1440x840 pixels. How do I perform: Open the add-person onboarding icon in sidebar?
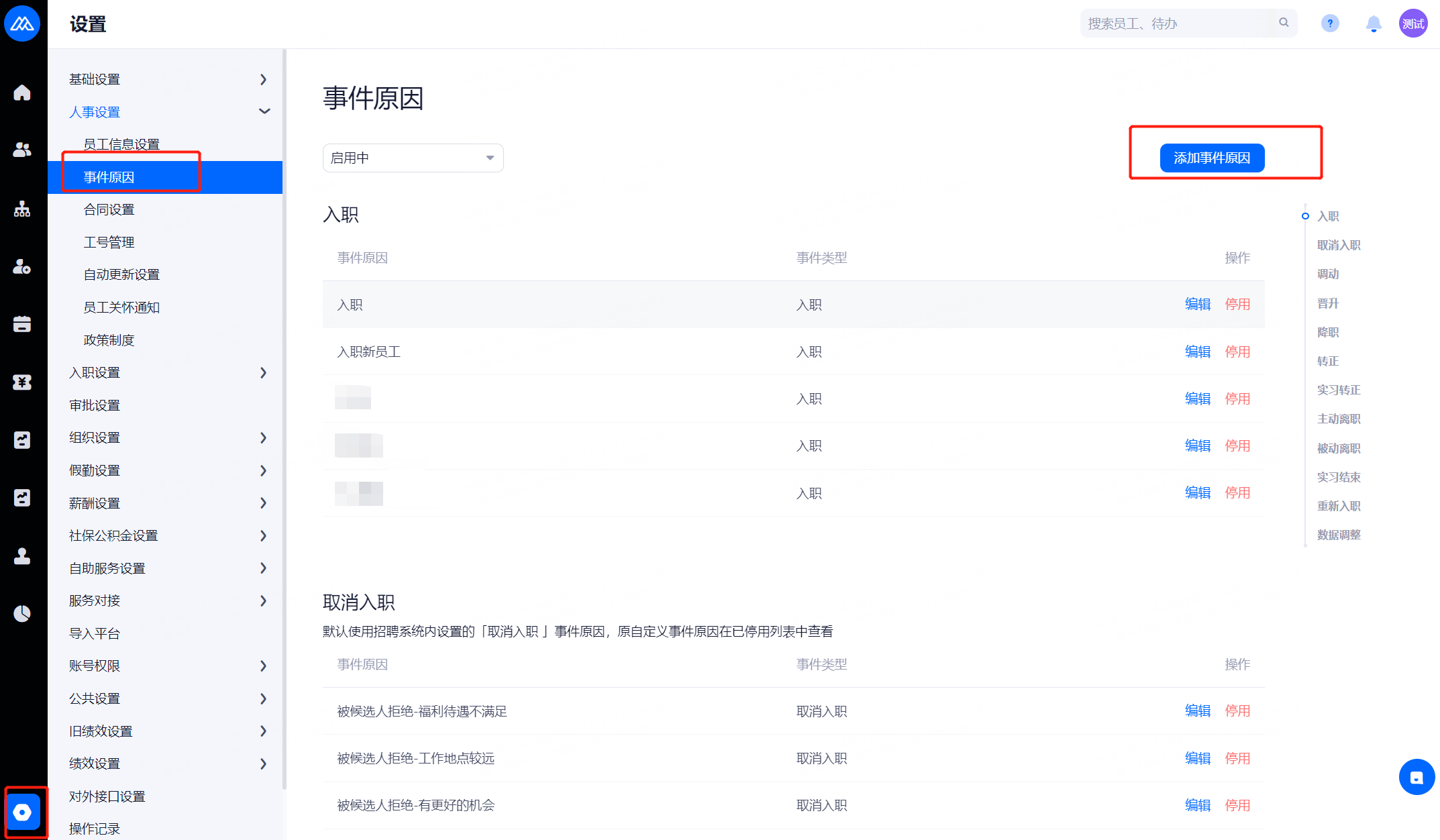click(22, 266)
